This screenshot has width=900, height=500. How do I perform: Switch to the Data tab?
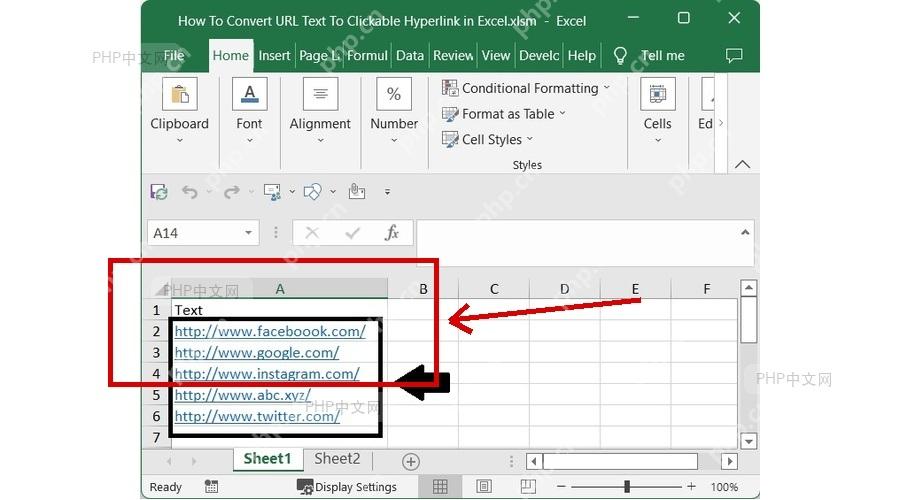[x=410, y=56]
